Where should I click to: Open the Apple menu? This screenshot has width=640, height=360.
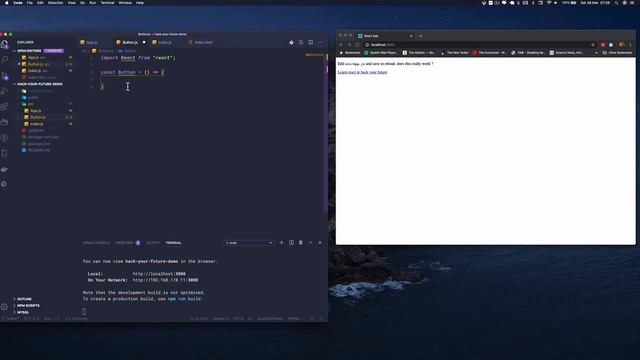(7, 3)
